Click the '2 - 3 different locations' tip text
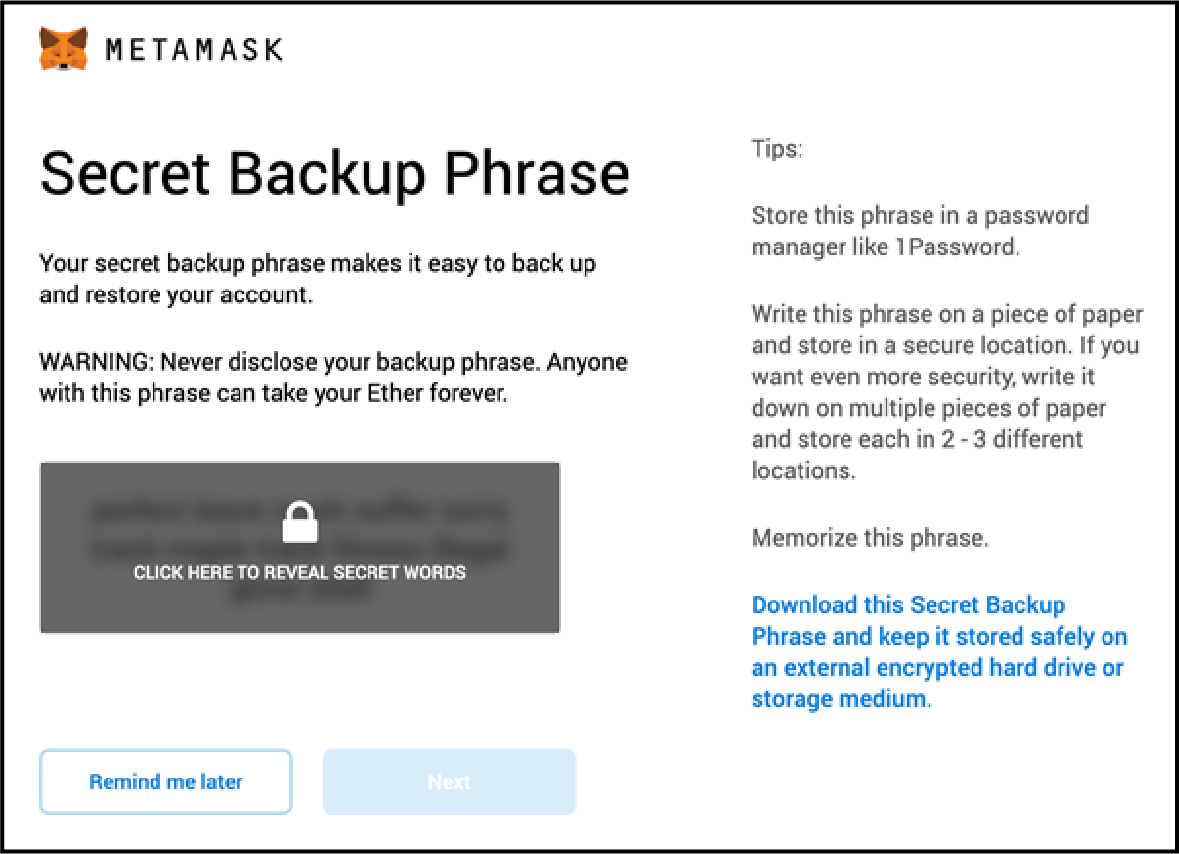Image resolution: width=1179 pixels, height=854 pixels. coord(917,455)
